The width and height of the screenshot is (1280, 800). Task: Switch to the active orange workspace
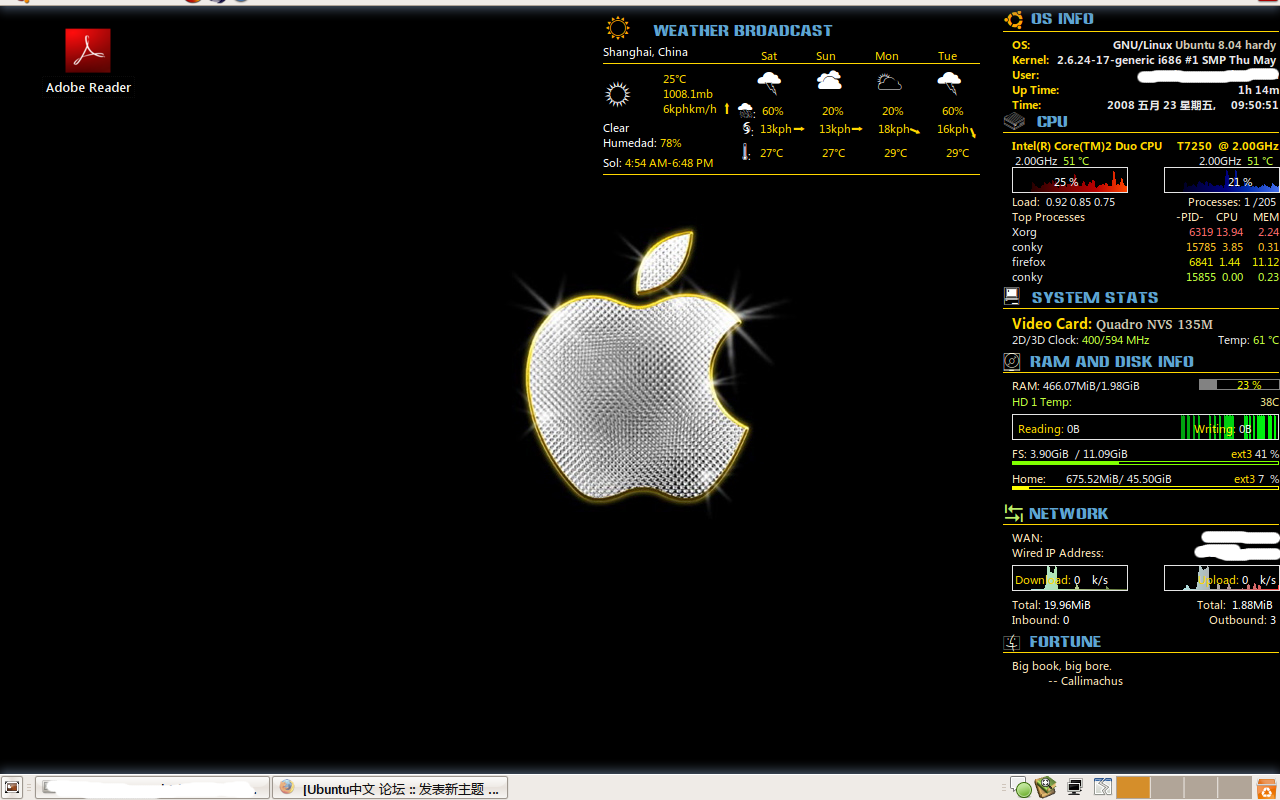click(1133, 788)
